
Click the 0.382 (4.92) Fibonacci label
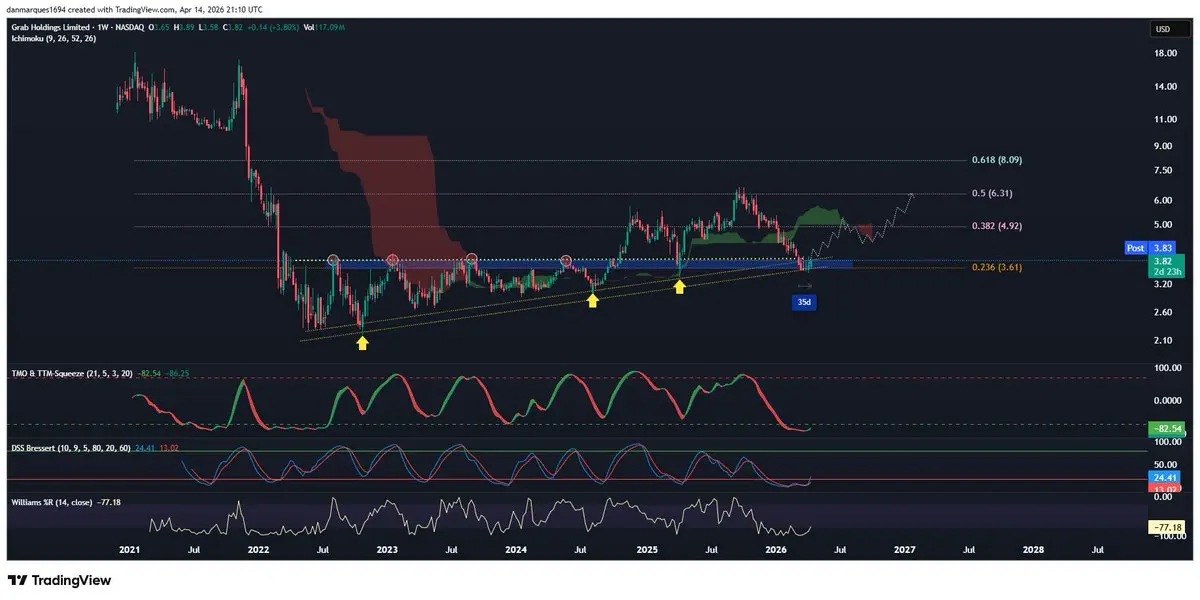pyautogui.click(x=997, y=226)
